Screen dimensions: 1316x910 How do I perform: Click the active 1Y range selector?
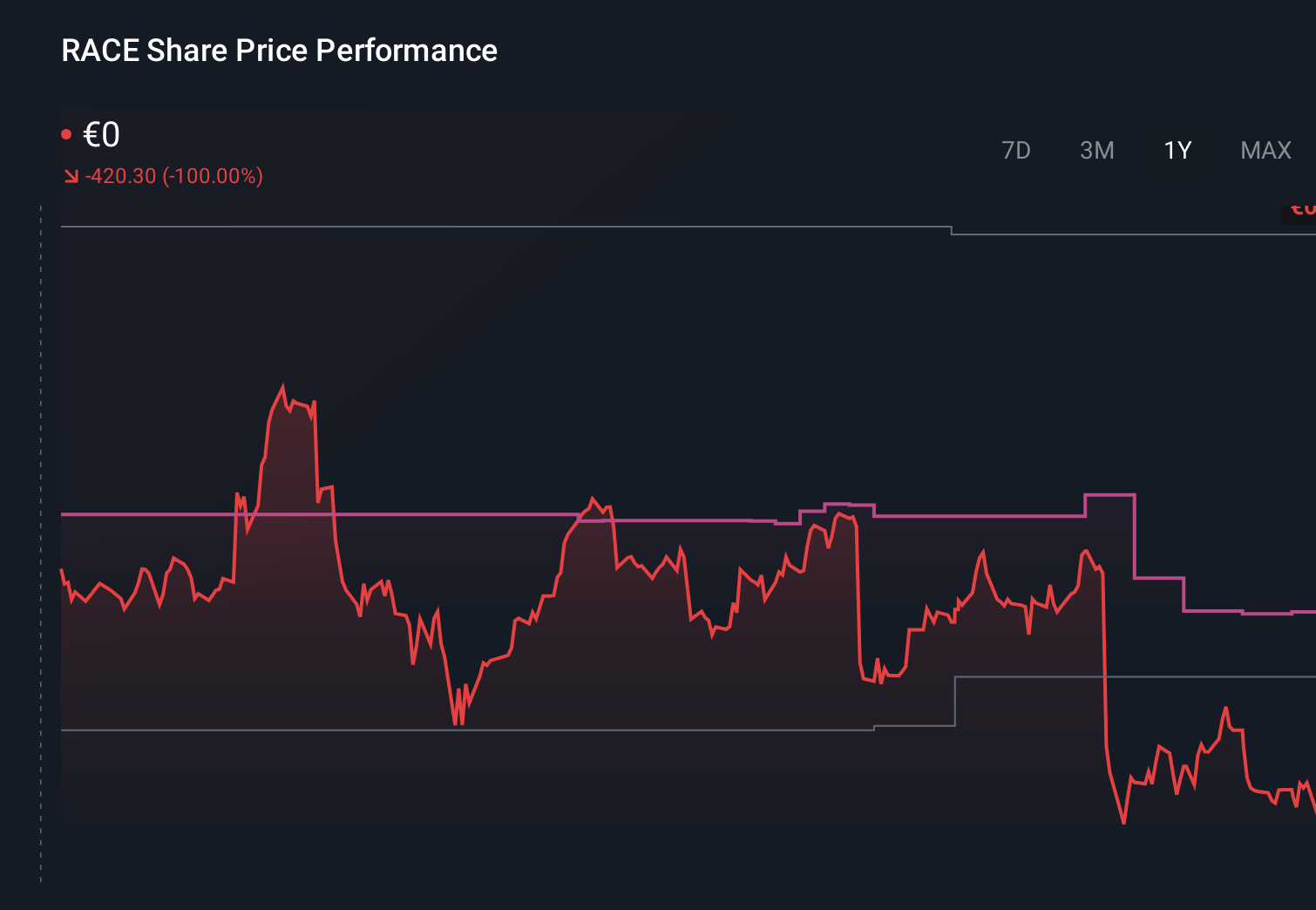(x=1177, y=150)
